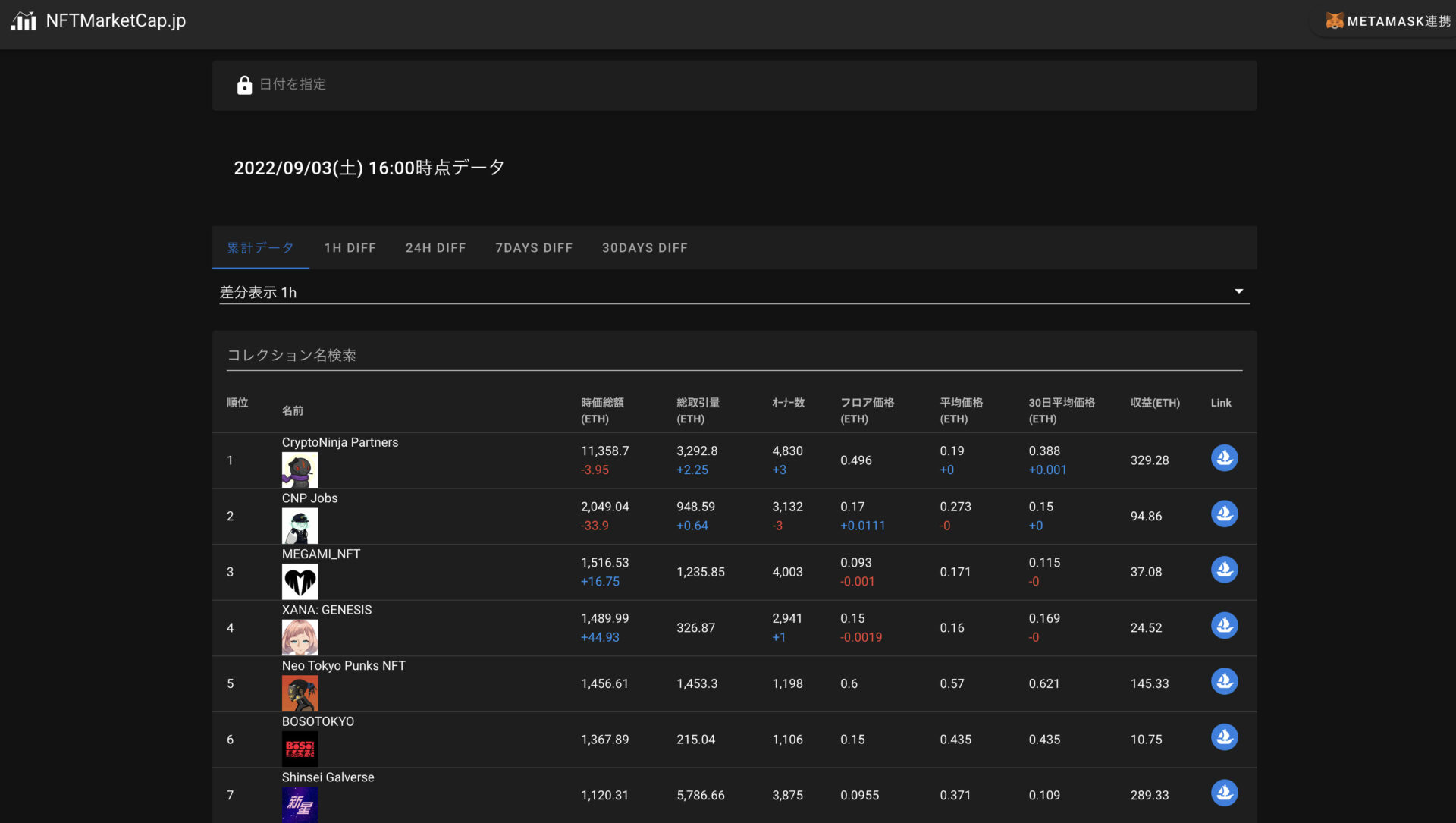This screenshot has width=1456, height=823.
Task: Click floor price change -0.0019
Action: [861, 637]
